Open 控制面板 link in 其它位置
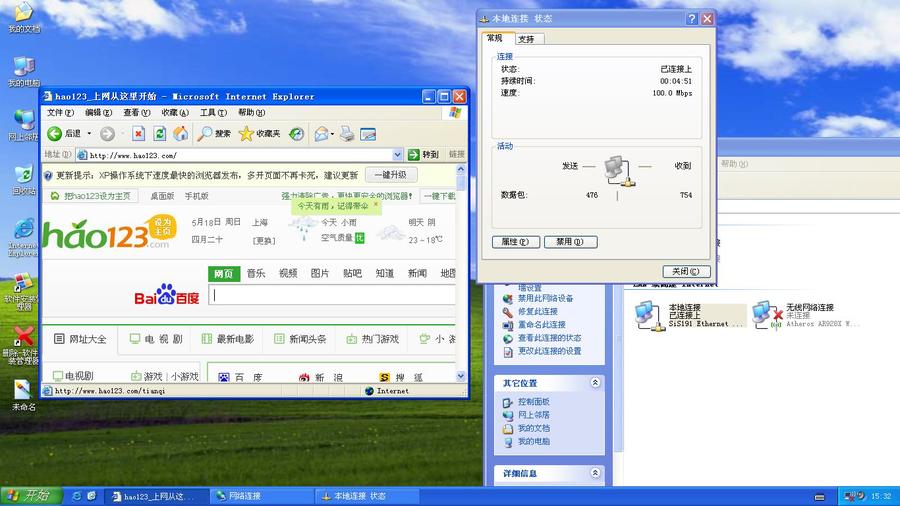This screenshot has width=900, height=506. [x=534, y=402]
